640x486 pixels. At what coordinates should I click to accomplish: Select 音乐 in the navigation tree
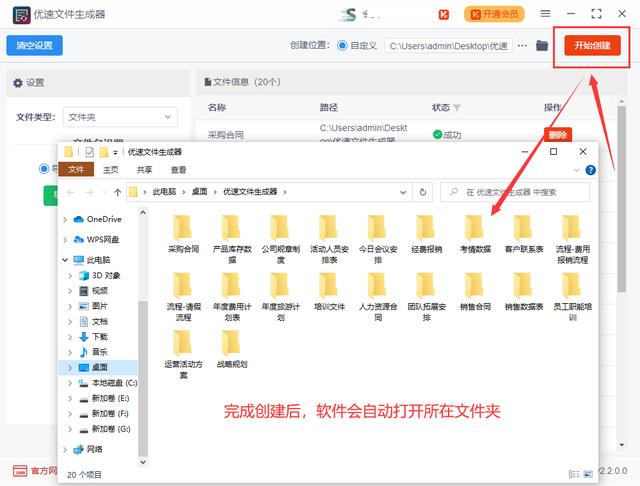click(x=100, y=352)
